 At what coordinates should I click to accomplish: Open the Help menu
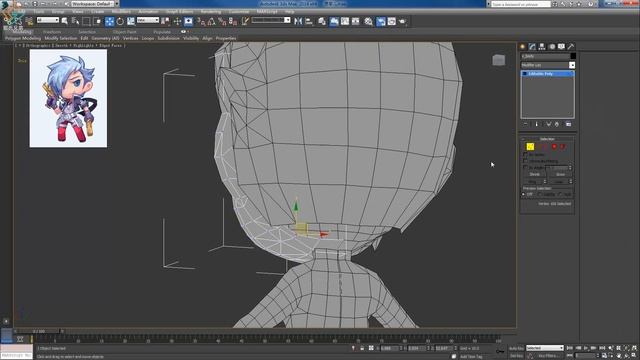pyautogui.click(x=289, y=12)
